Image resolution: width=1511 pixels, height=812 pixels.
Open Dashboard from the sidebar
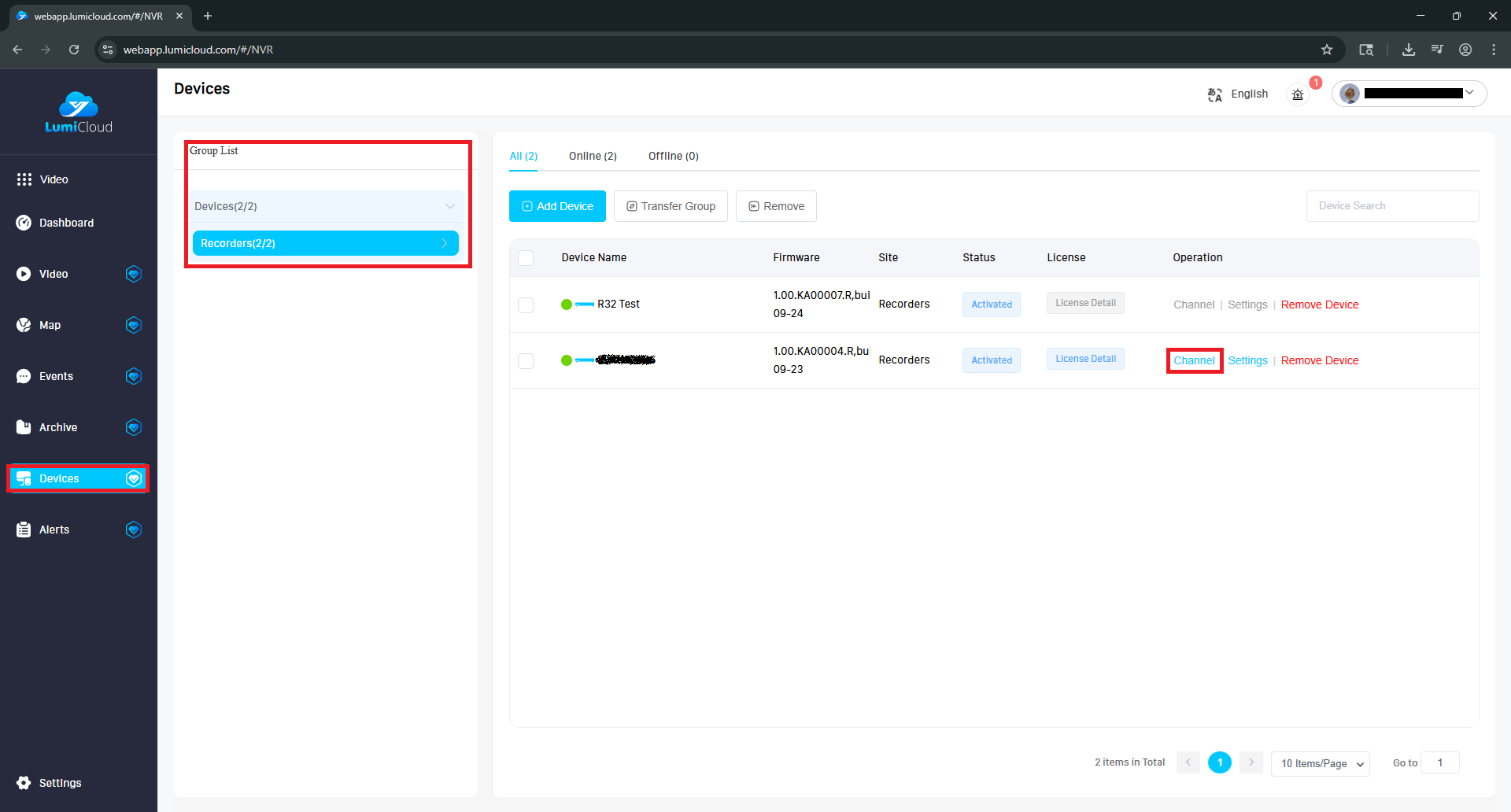click(66, 223)
